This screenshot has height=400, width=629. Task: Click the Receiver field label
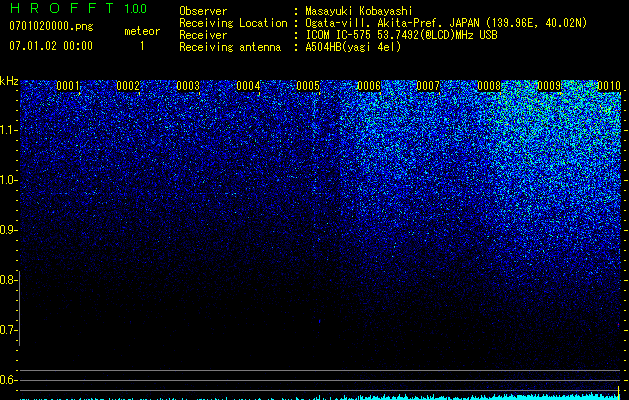click(203, 35)
